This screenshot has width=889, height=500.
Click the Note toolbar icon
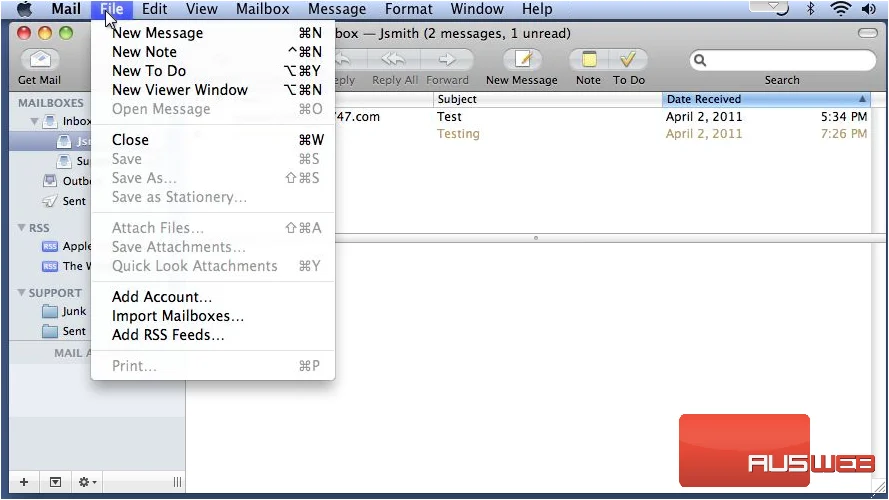coord(589,60)
